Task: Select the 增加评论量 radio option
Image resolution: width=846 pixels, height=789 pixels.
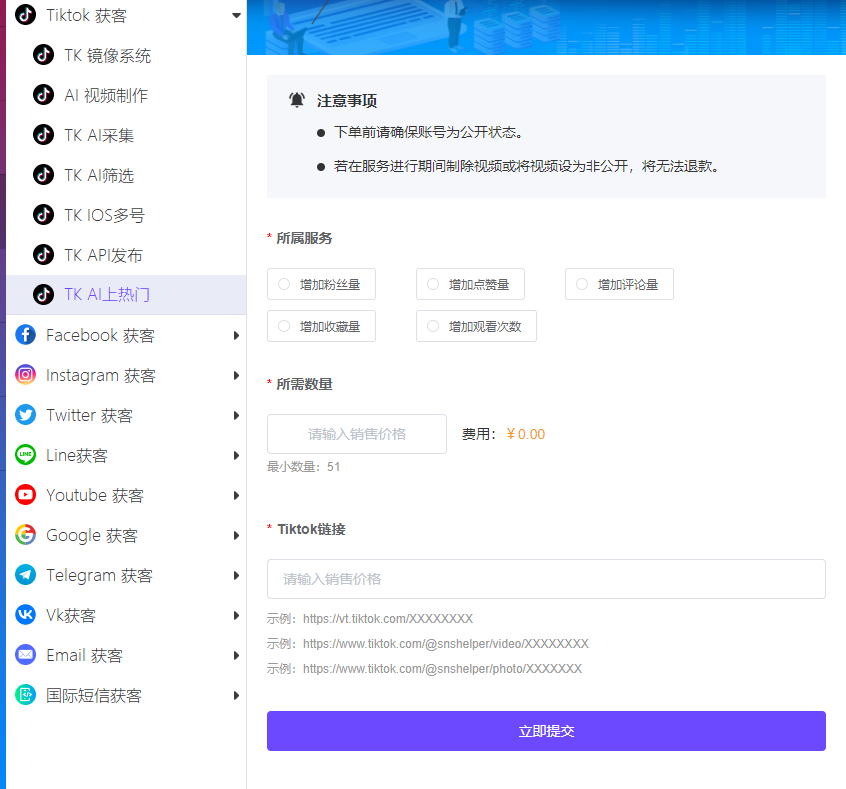Action: coord(619,284)
